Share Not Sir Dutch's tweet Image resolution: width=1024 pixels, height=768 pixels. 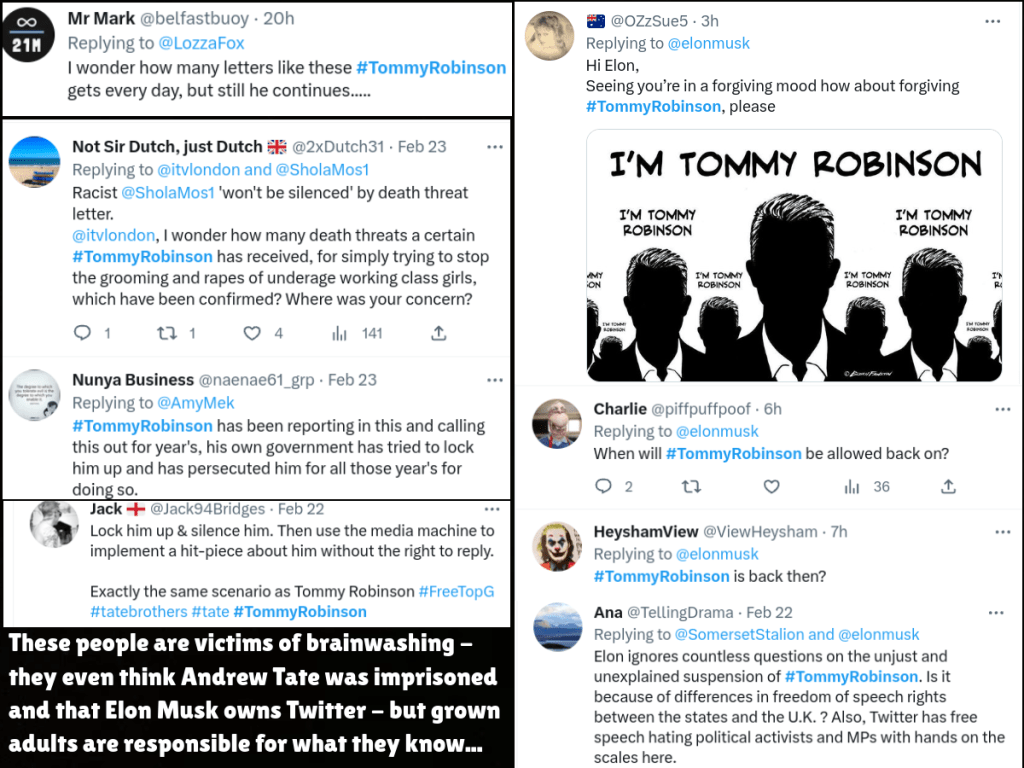[x=438, y=333]
